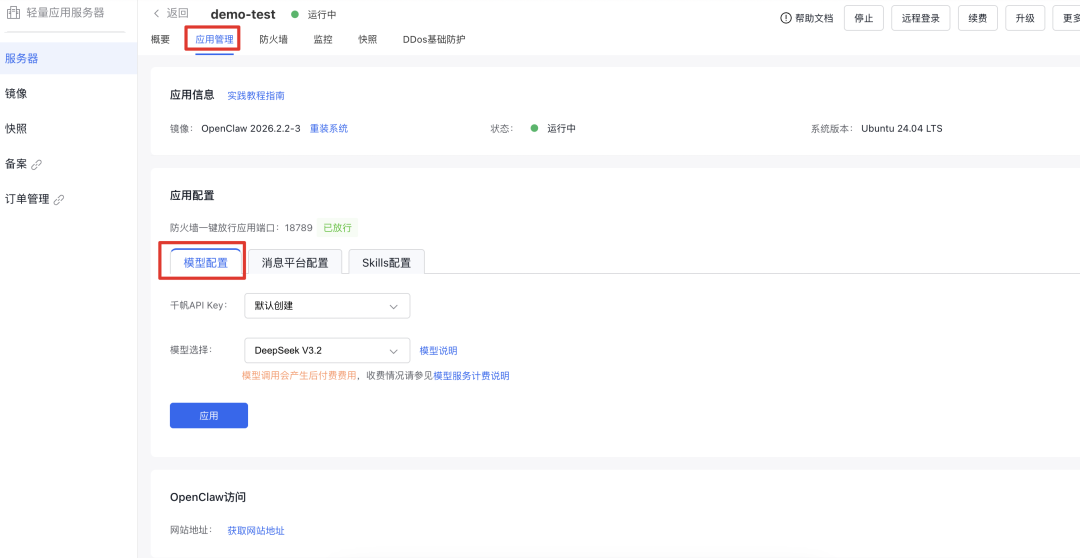Open the 模型服务计费说明 link
The height and width of the screenshot is (558, 1080).
[x=471, y=376]
